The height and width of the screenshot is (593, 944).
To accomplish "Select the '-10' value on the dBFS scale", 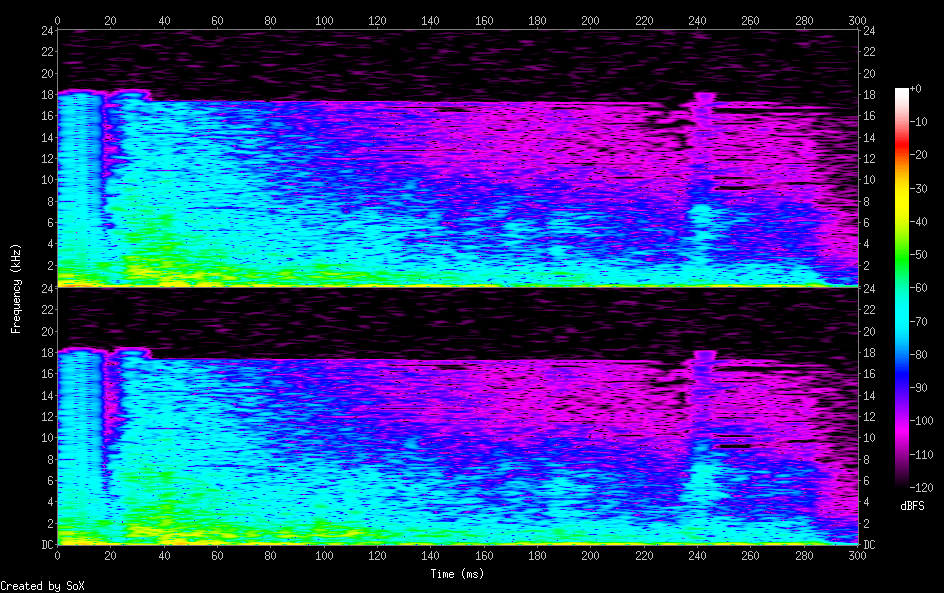I will pos(919,122).
